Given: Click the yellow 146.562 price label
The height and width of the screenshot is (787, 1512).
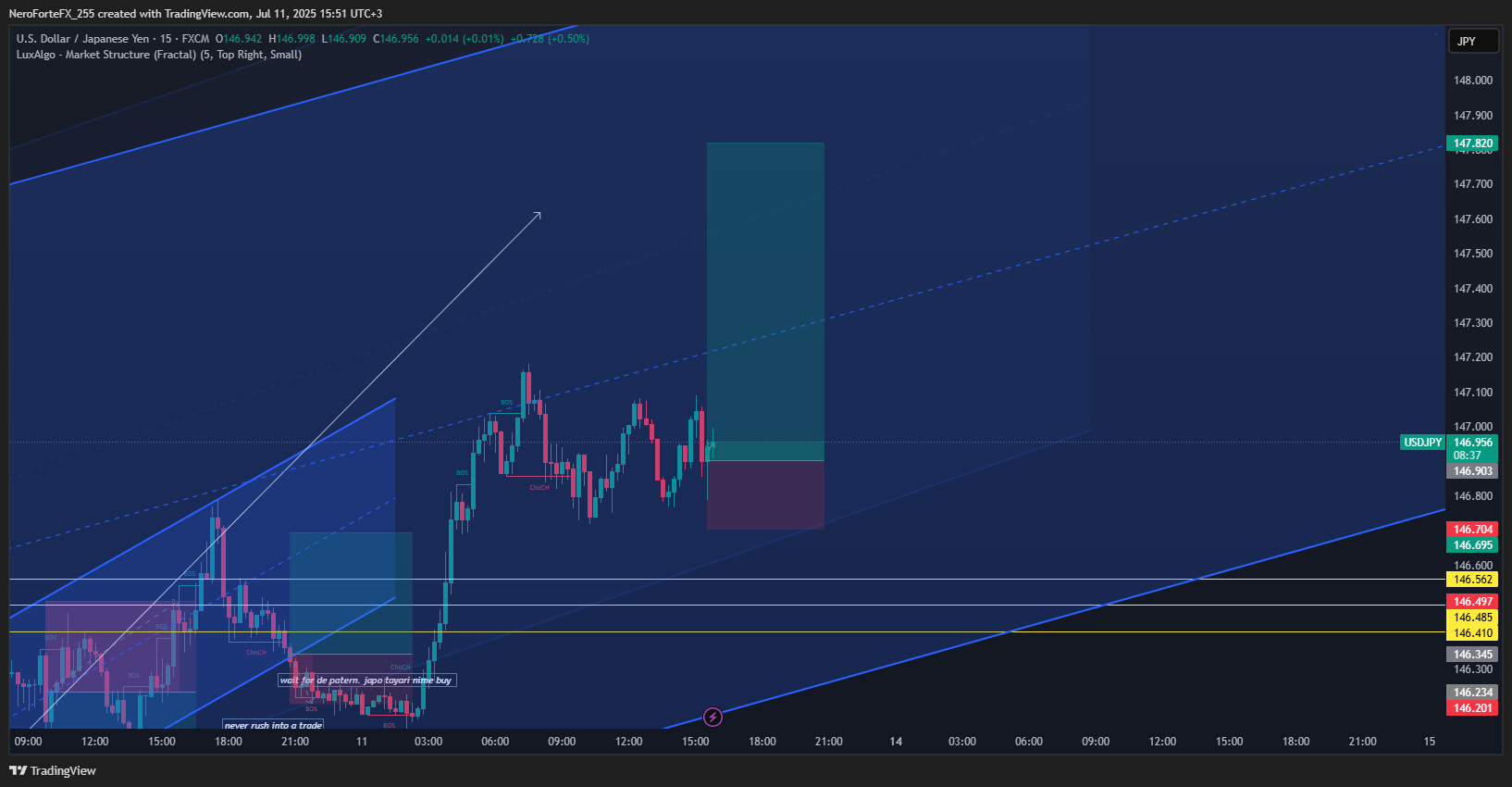Looking at the screenshot, I should point(1472,580).
